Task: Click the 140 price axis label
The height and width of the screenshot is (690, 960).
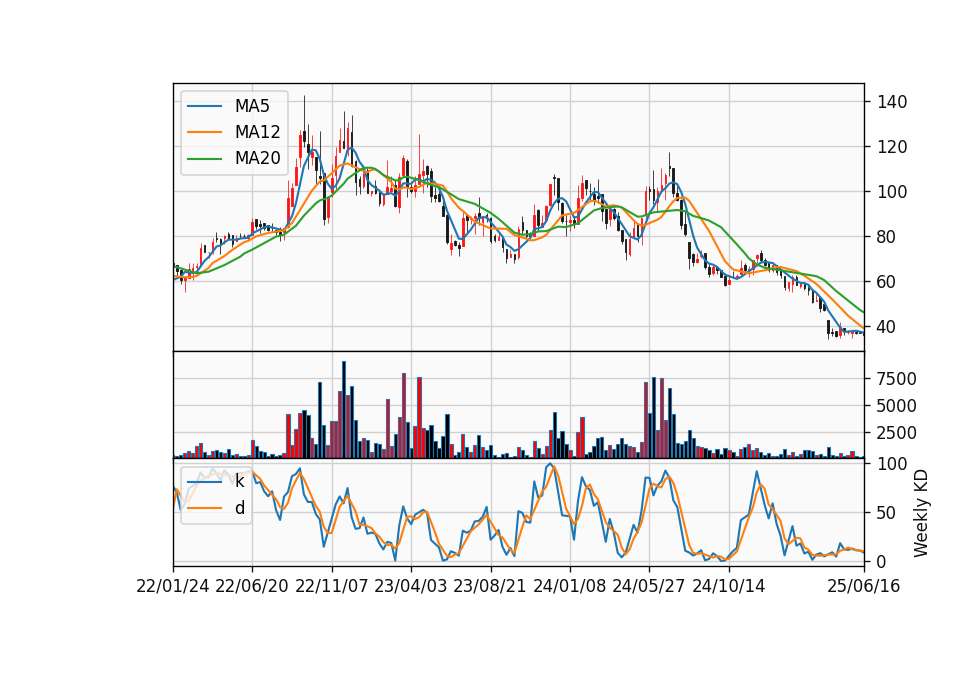Action: (x=892, y=102)
